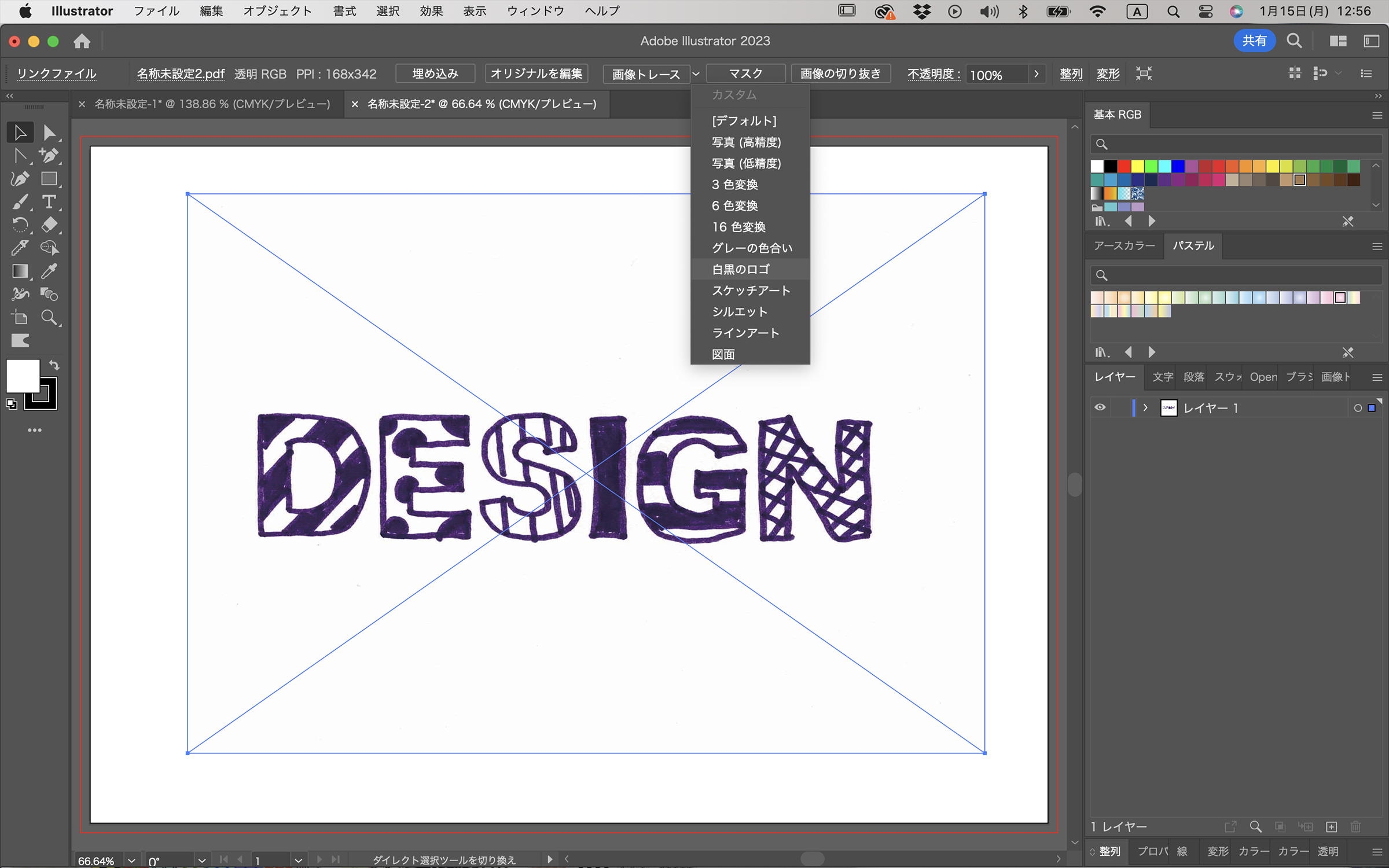Select the Eyedropper tool
Screen dimensions: 1389x868
tap(50, 271)
